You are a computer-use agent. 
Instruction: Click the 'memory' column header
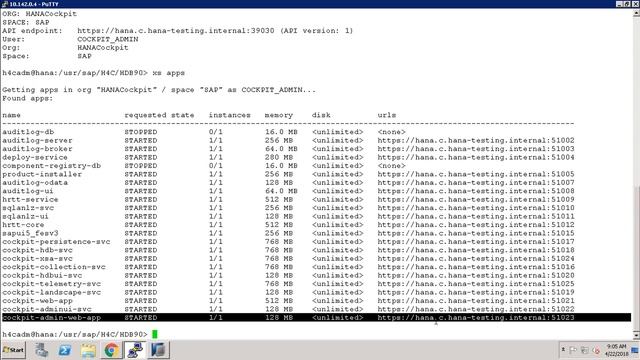[x=279, y=115]
